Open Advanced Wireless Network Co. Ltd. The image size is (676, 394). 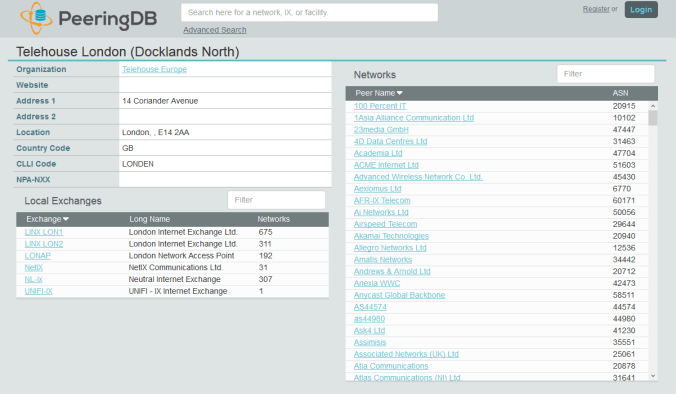418,177
